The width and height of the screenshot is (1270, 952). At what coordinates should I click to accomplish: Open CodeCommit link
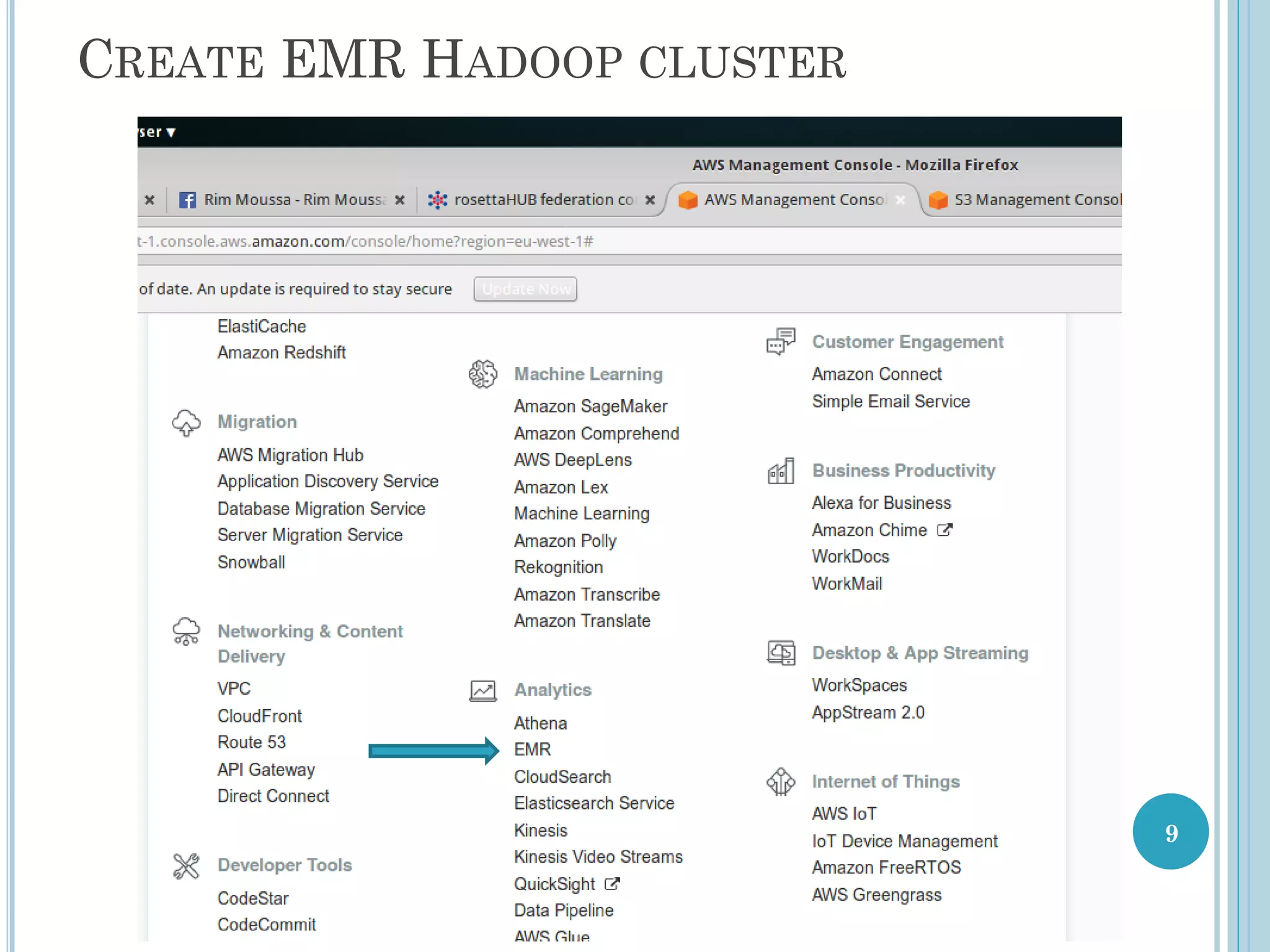[267, 925]
